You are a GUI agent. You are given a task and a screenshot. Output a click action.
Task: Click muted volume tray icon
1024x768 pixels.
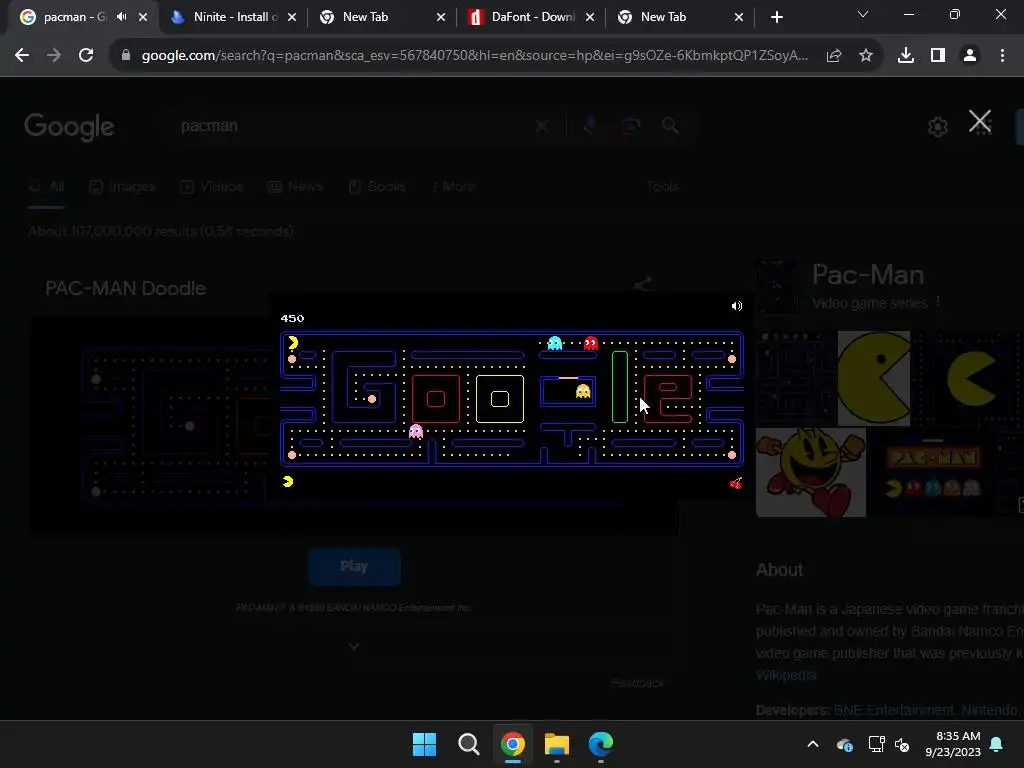point(902,744)
